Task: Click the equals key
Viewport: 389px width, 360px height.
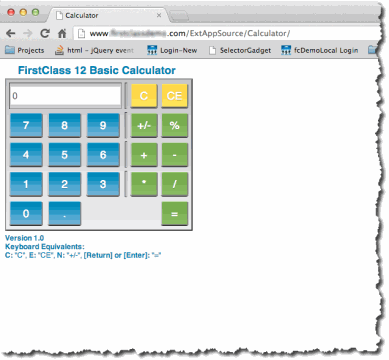Action: [x=175, y=213]
